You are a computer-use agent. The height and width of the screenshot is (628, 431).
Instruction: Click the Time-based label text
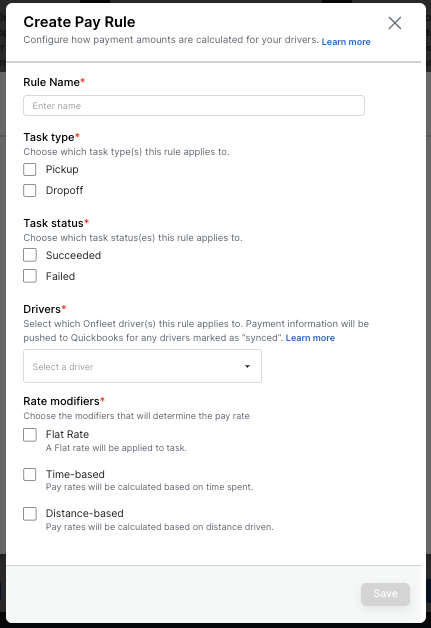point(75,474)
